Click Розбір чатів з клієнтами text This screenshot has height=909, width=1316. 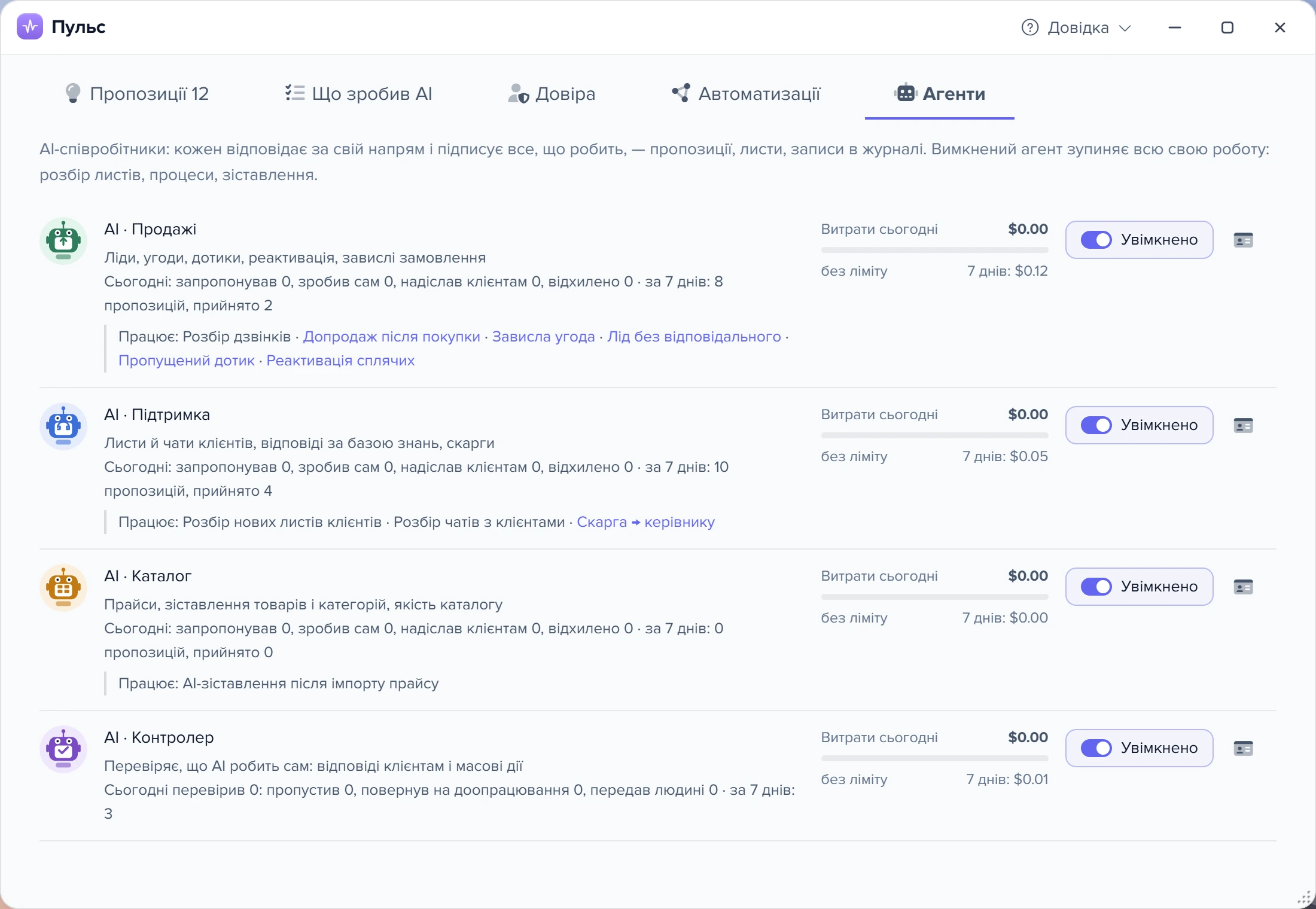(x=479, y=522)
